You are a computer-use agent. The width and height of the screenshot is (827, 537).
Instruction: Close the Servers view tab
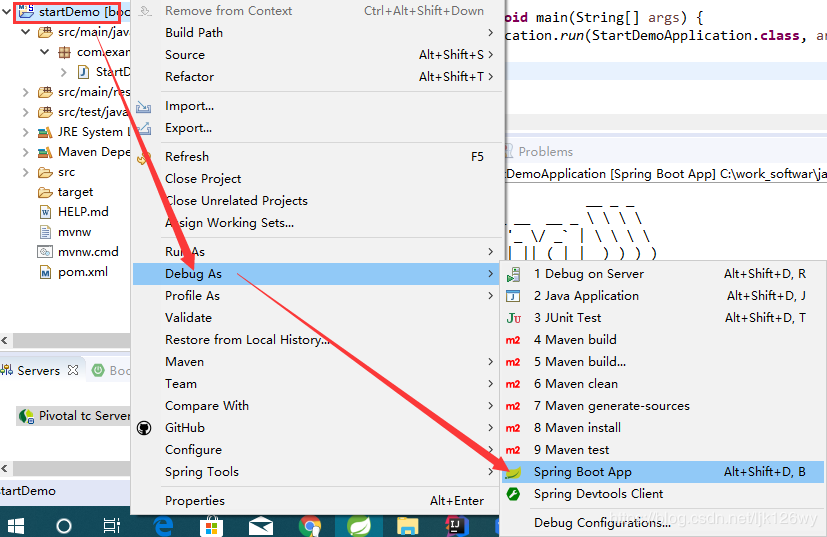(73, 370)
